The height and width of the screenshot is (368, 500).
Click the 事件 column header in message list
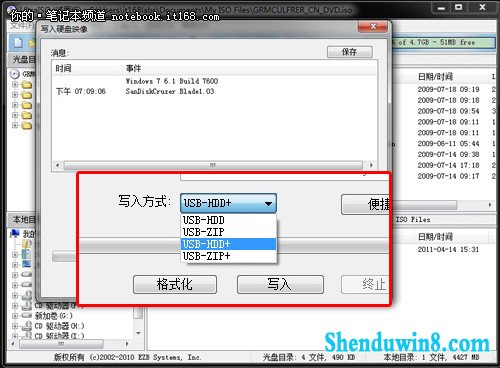(133, 68)
